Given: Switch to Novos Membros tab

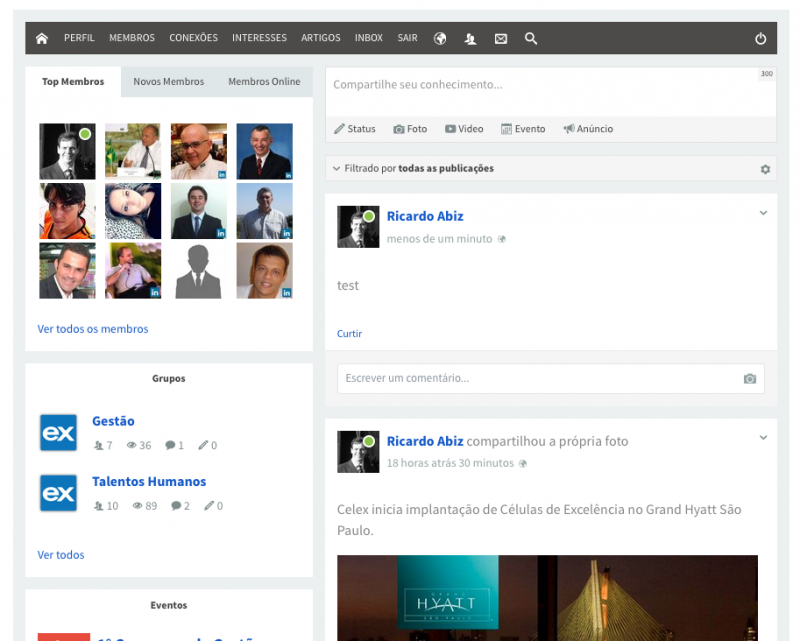Looking at the screenshot, I should coord(169,82).
